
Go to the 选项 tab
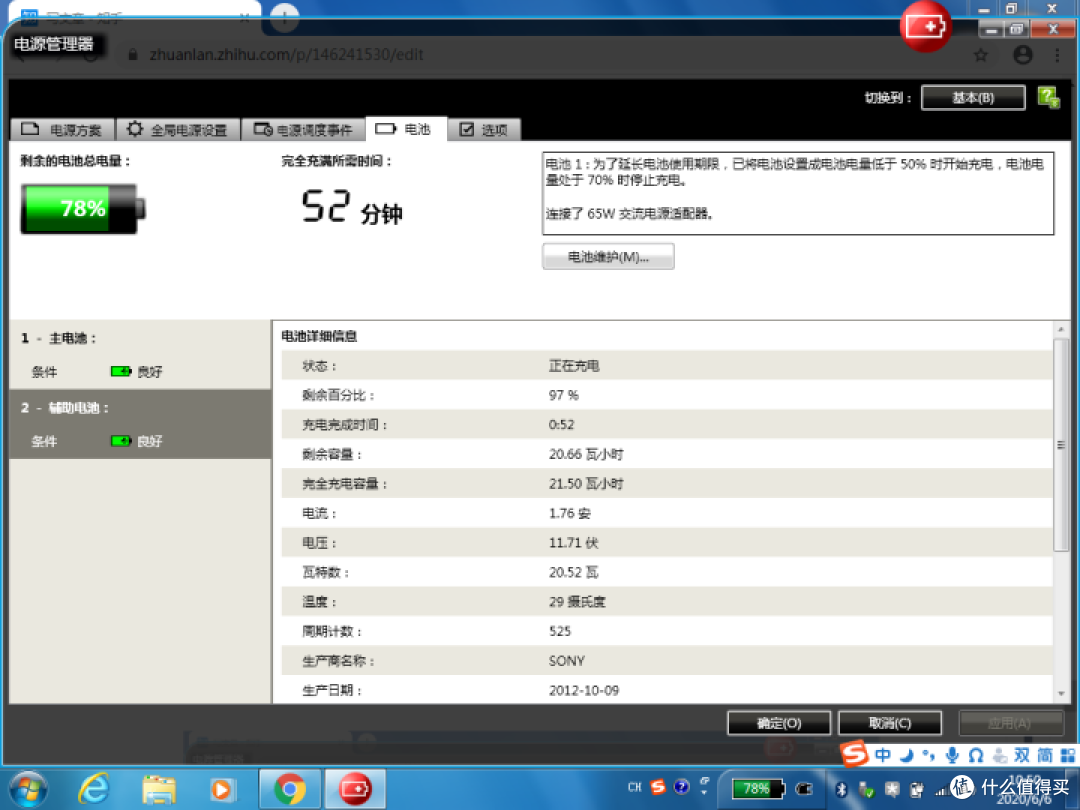484,129
